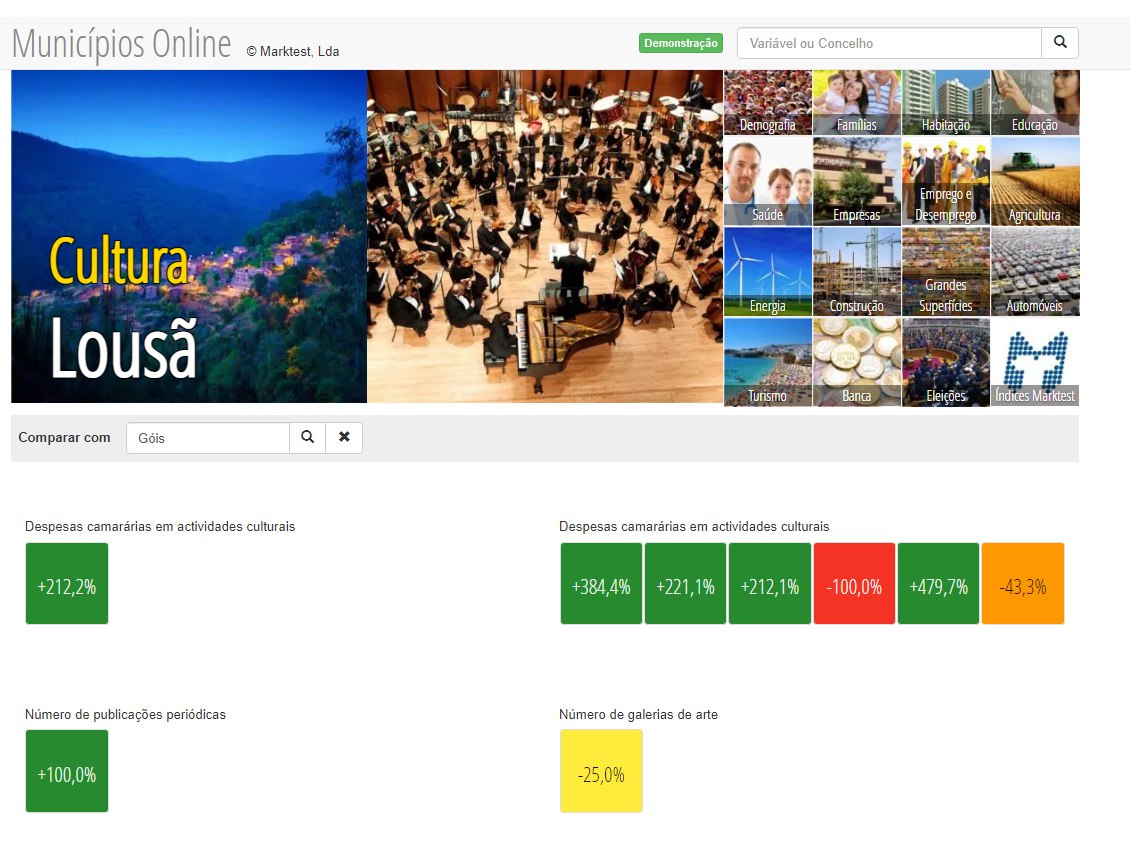Open the Automóveis category tile

click(1034, 272)
